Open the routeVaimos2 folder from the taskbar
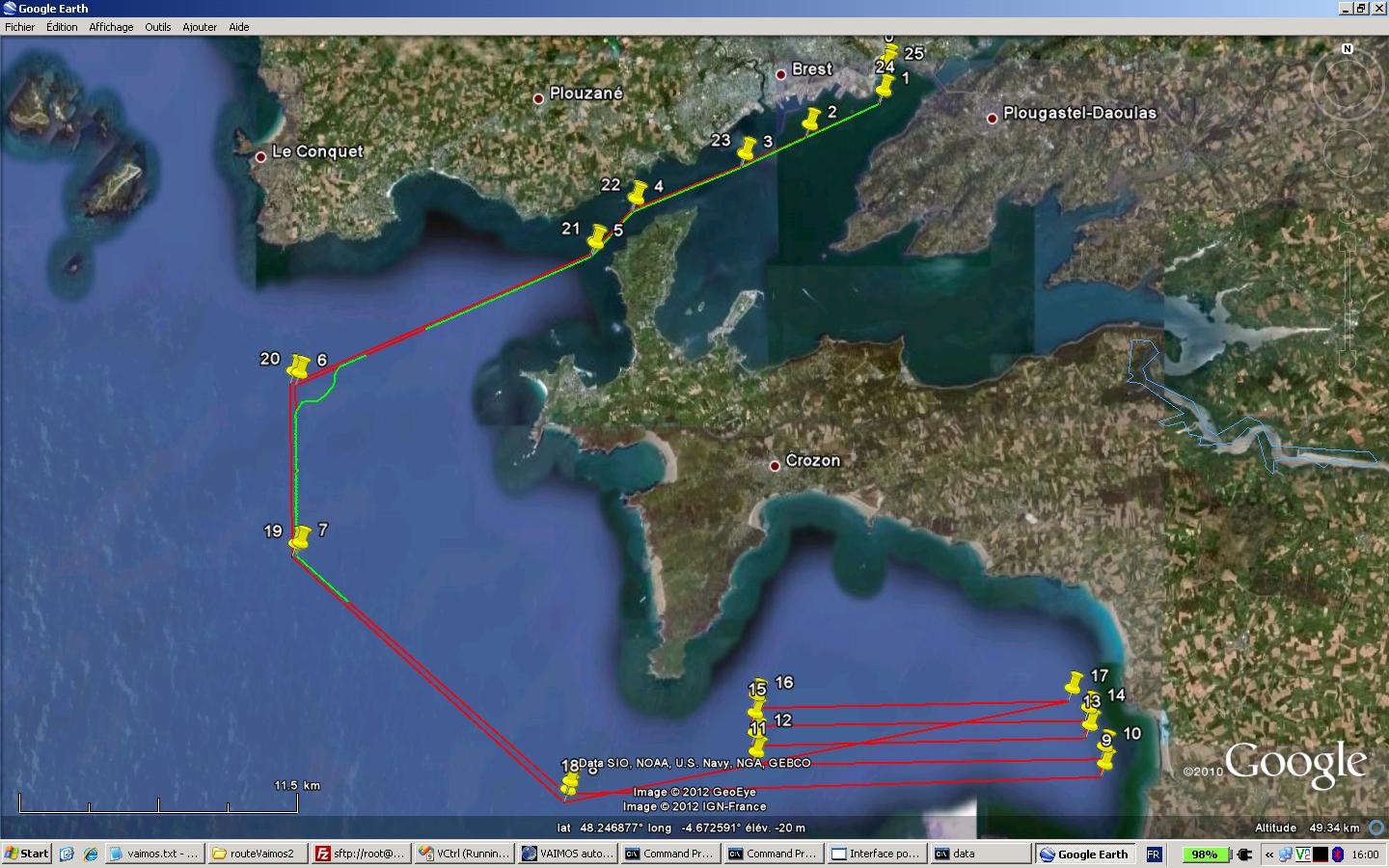Viewport: 1389px width, 868px height. pyautogui.click(x=258, y=854)
